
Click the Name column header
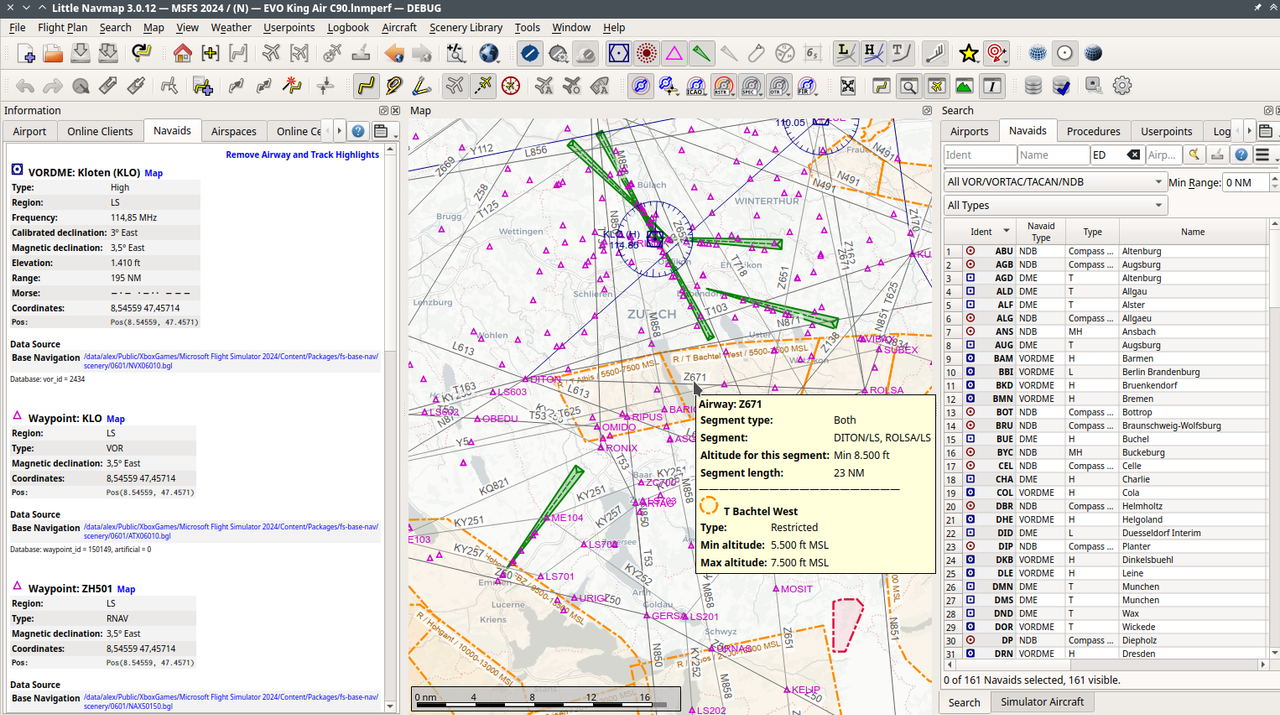coord(1192,231)
